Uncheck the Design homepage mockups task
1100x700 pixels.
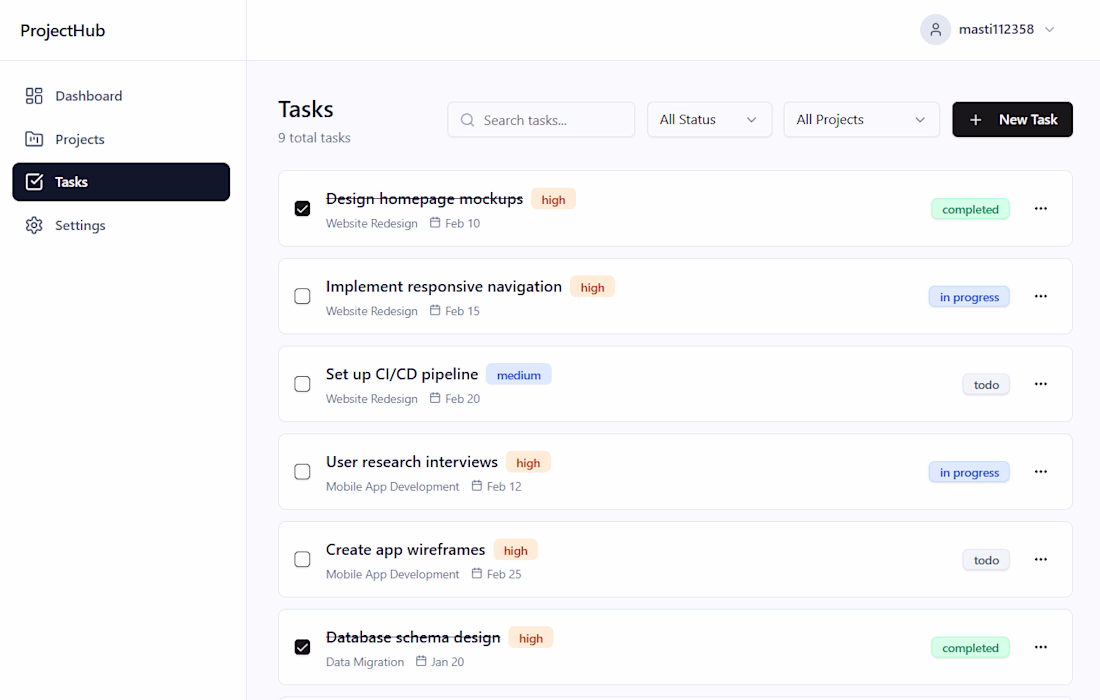pos(302,209)
